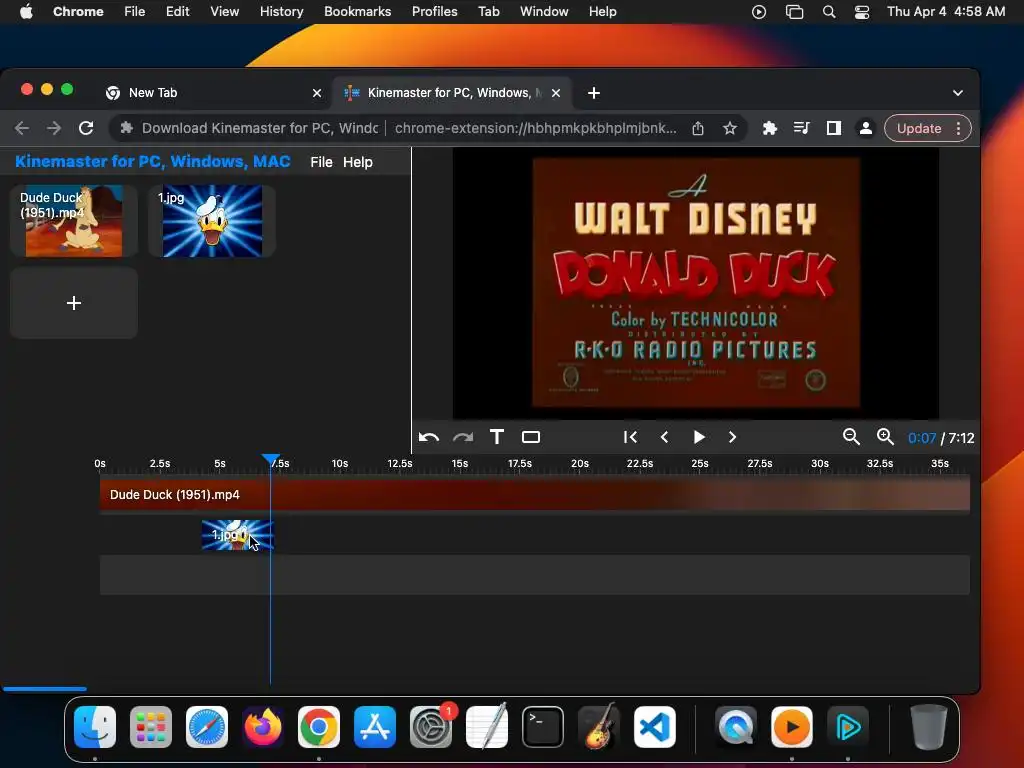This screenshot has width=1024, height=768.
Task: Select the 1.jpg media thumbnail
Action: click(212, 221)
